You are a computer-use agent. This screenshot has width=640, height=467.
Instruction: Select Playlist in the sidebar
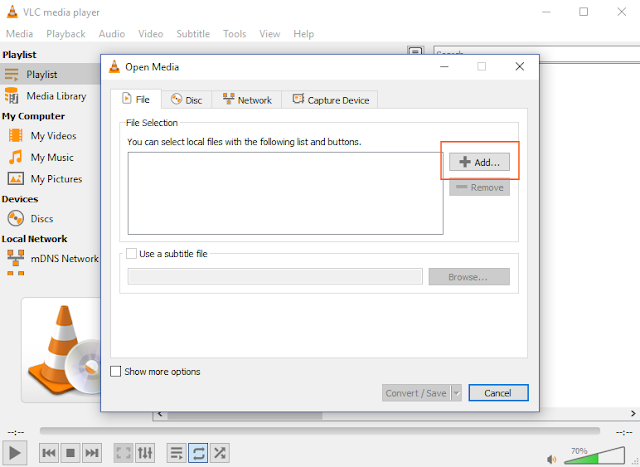[x=50, y=74]
